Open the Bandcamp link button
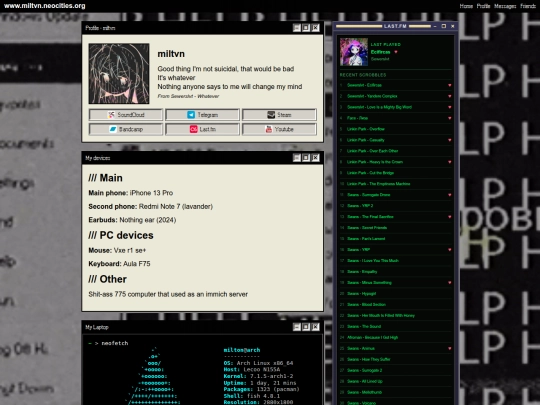Screen dimensions: 540x405 [126, 129]
